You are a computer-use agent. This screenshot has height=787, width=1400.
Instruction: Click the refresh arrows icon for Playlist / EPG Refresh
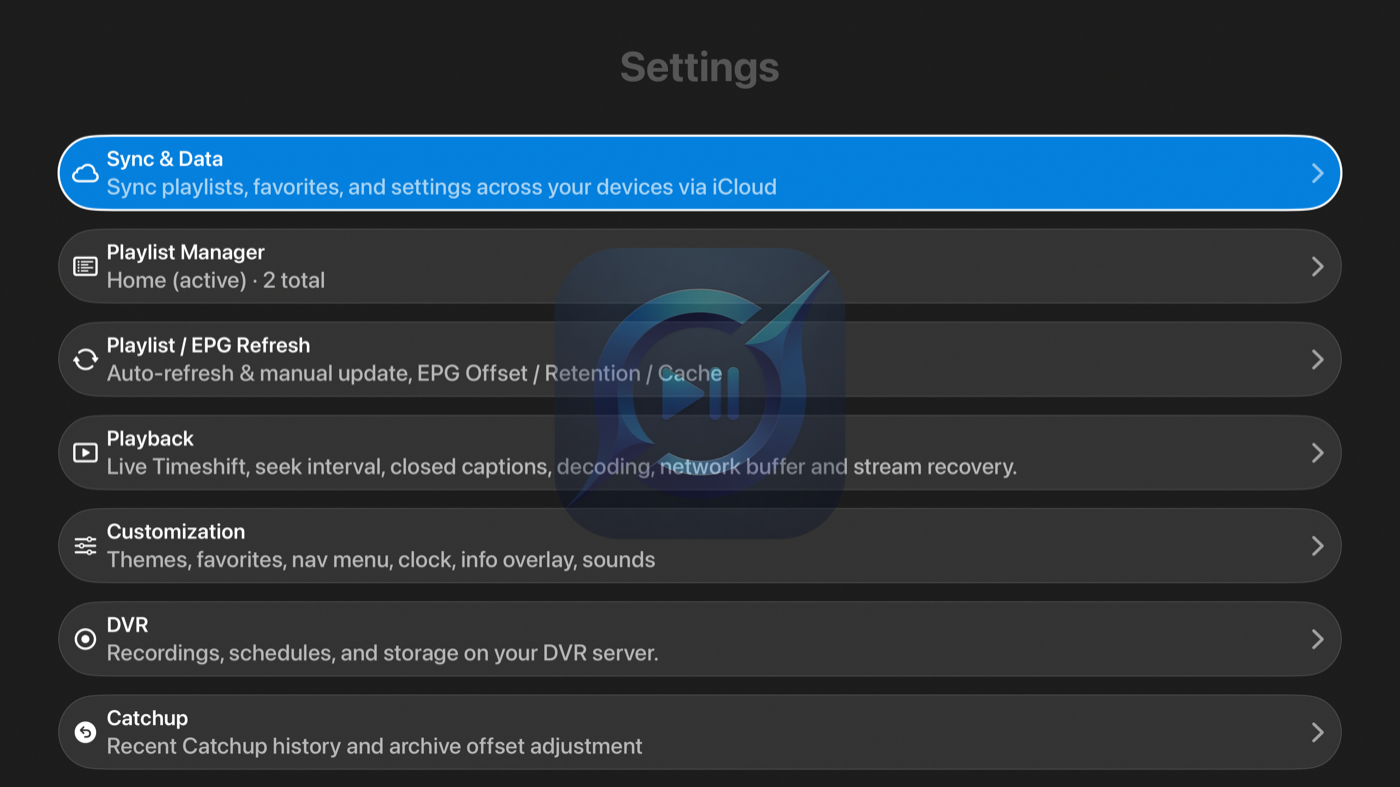[86, 359]
